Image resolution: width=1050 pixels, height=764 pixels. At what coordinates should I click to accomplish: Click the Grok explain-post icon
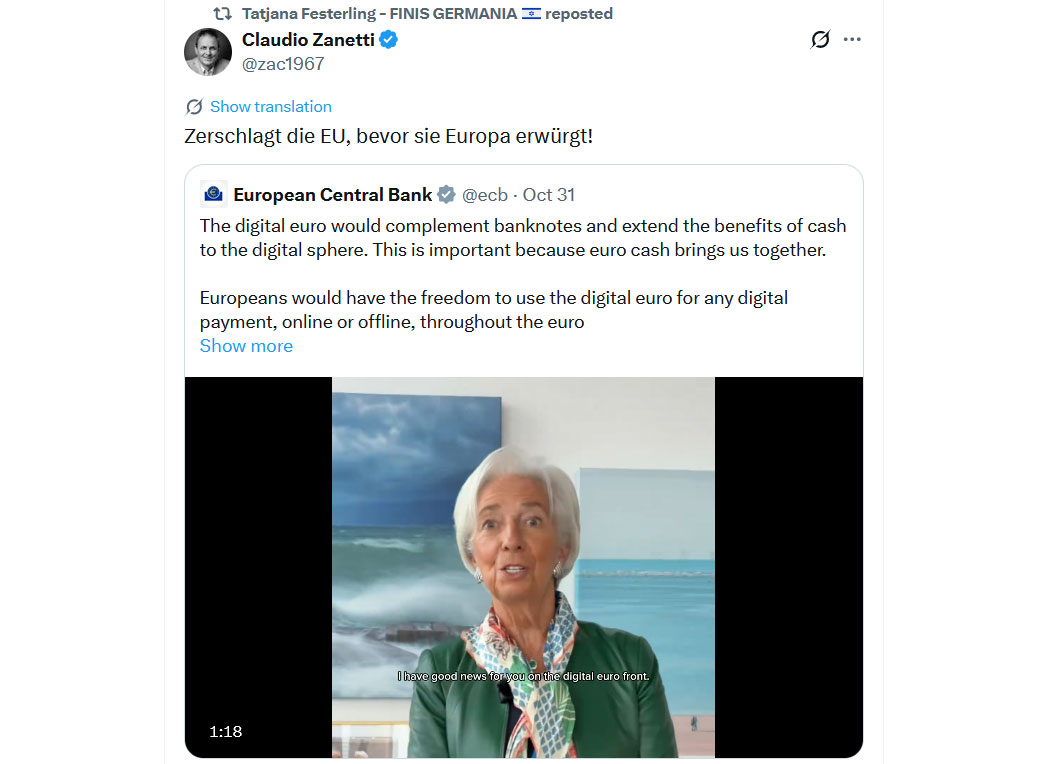tap(820, 40)
